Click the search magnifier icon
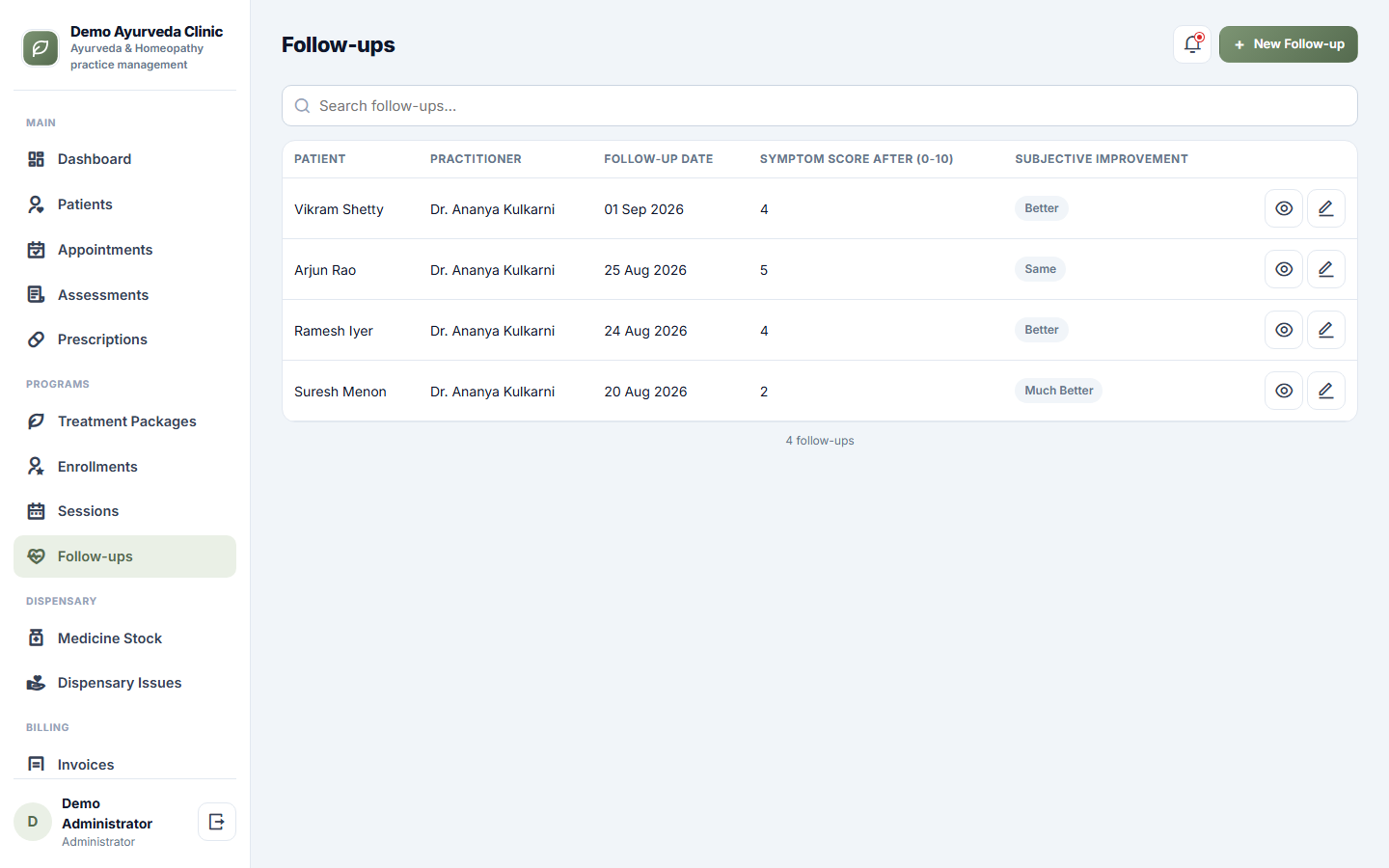Image resolution: width=1389 pixels, height=868 pixels. click(x=302, y=106)
